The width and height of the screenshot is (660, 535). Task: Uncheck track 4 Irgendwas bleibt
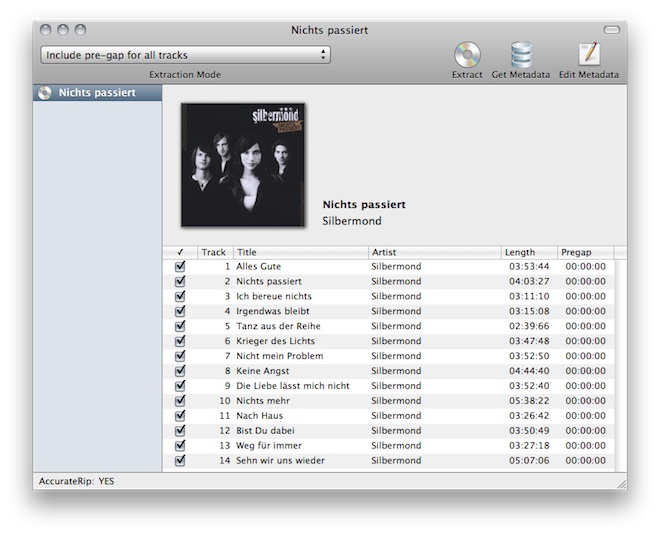point(180,311)
